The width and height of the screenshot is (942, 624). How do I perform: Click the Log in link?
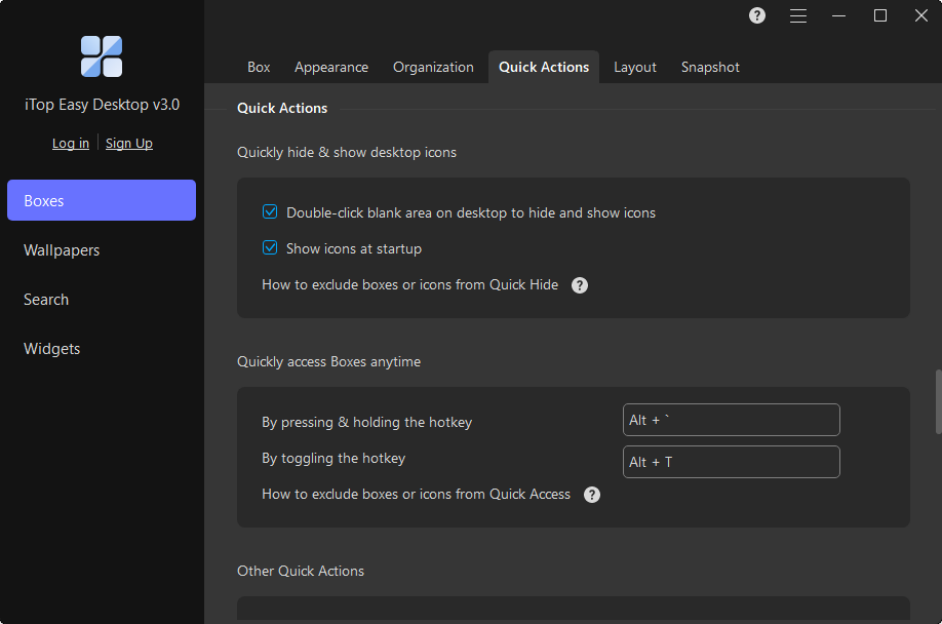pyautogui.click(x=70, y=144)
